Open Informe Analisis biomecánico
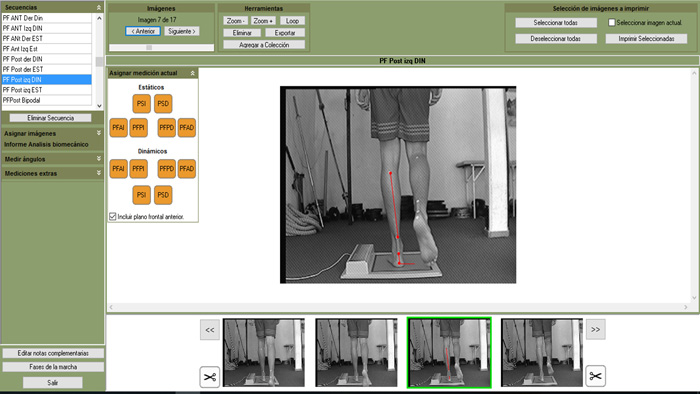Image resolution: width=700 pixels, height=394 pixels. 46,144
